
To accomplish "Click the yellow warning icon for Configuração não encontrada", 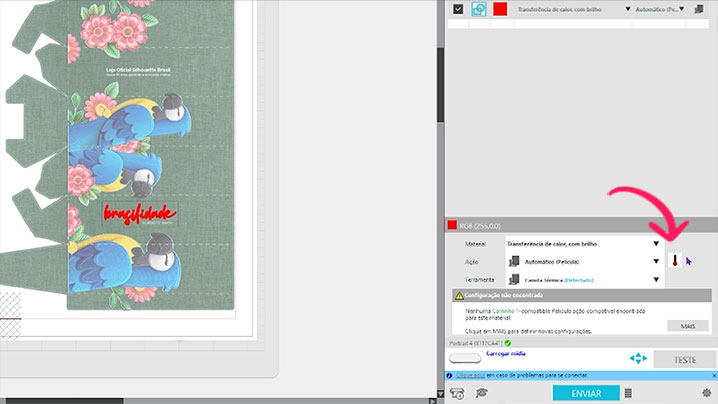I will click(459, 296).
